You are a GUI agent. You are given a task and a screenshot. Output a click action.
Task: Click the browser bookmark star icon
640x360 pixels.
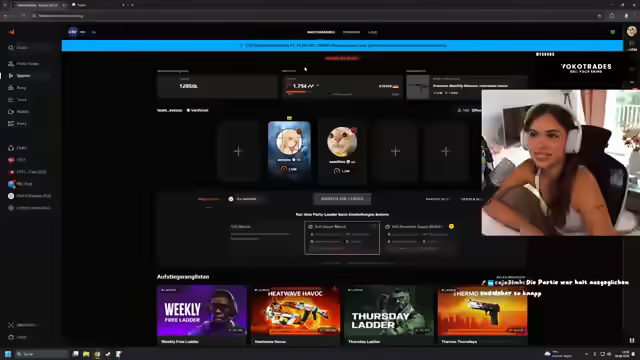coord(599,16)
